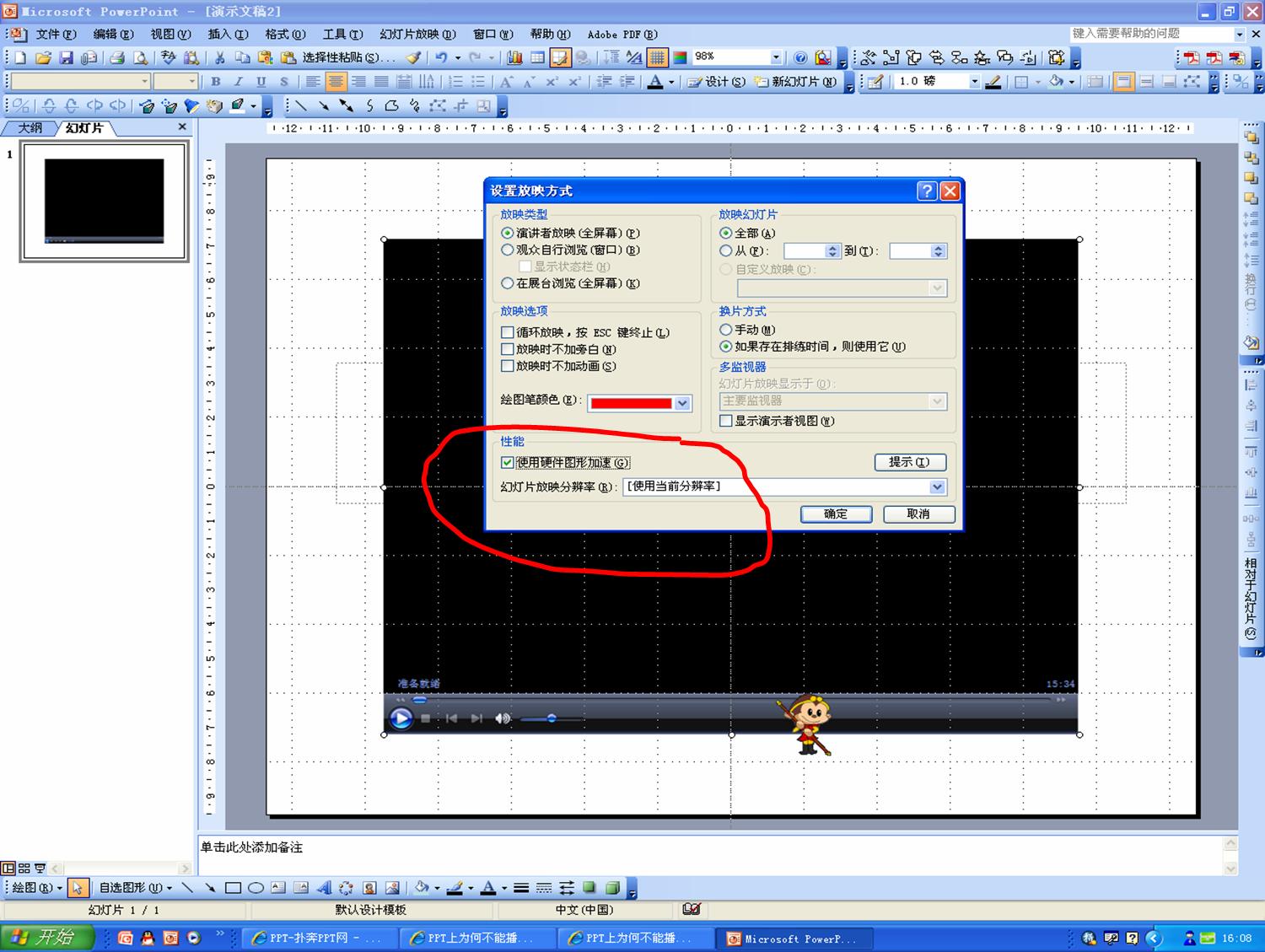This screenshot has width=1265, height=952.
Task: Open the font name dropdown
Action: tap(145, 82)
